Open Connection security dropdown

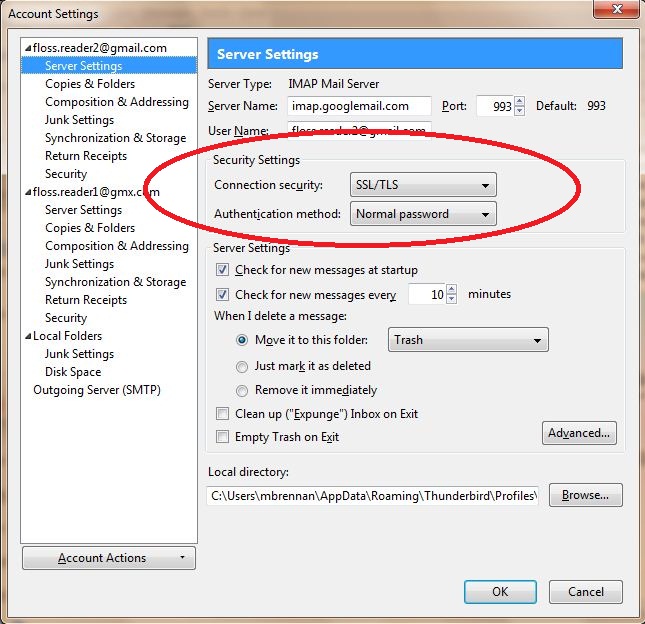coord(423,185)
